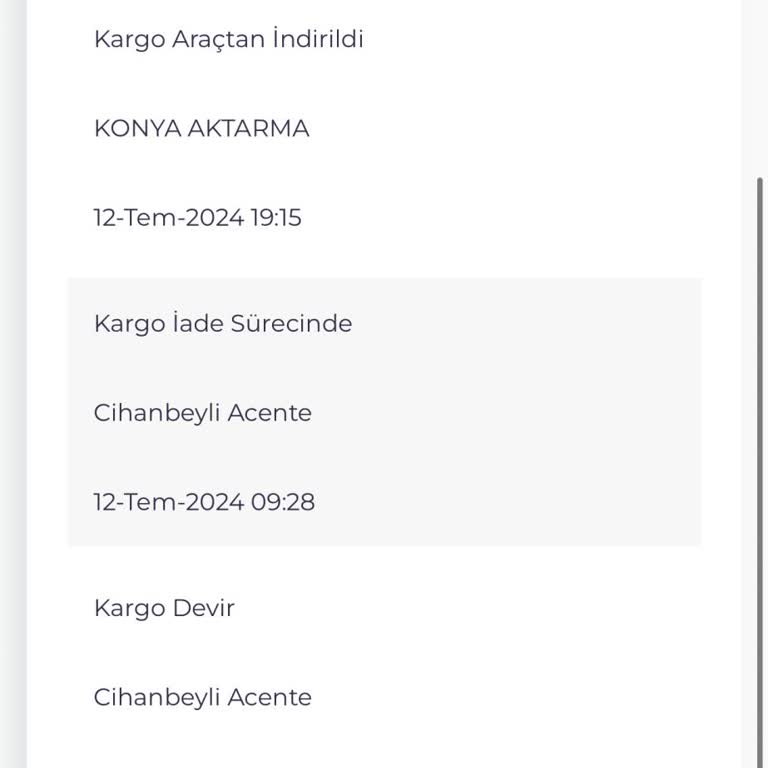This screenshot has width=768, height=768.
Task: Click the word "AKTARMA"
Action: (247, 129)
